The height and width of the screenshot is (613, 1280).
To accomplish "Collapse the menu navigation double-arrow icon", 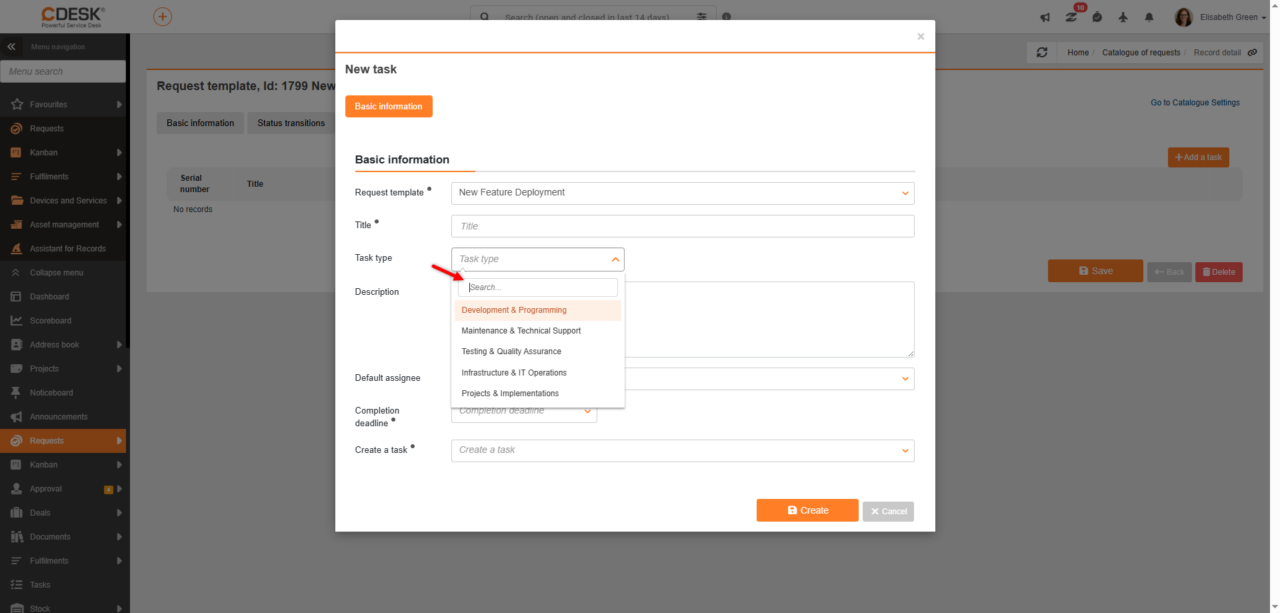I will tap(12, 47).
